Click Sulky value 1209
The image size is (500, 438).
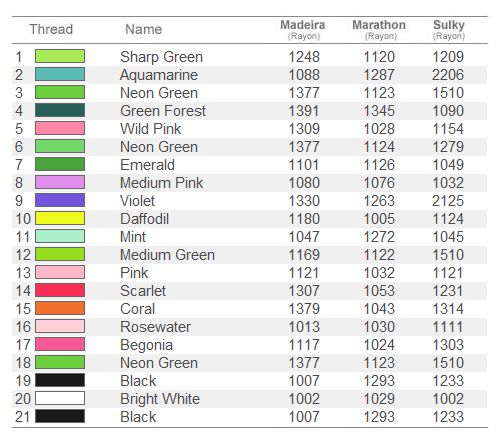[x=448, y=57]
